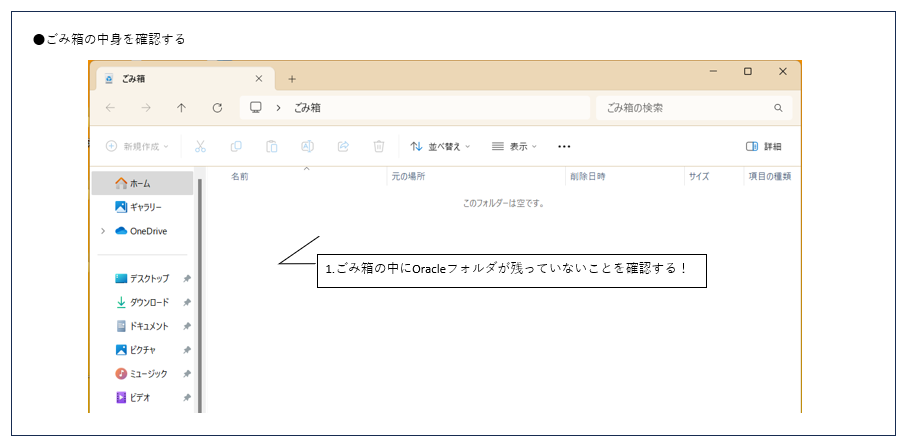Click the デスクトップ icon in sidebar
Image resolution: width=906 pixels, height=448 pixels.
coord(121,279)
